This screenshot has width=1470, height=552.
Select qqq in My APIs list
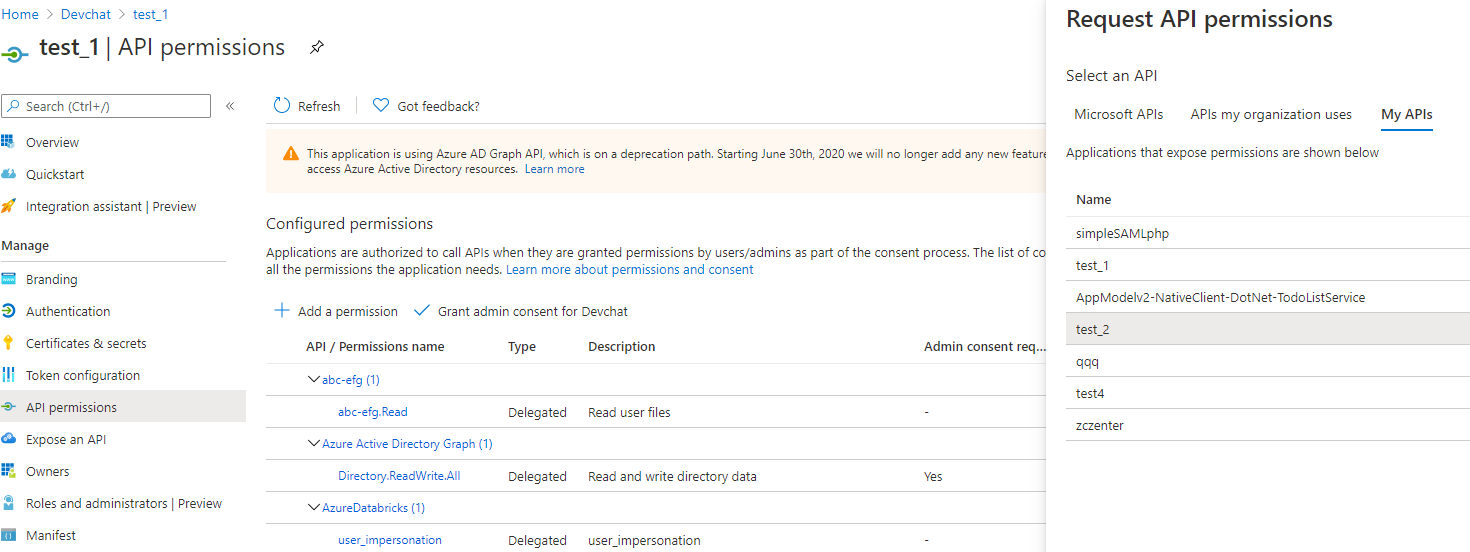click(1268, 361)
